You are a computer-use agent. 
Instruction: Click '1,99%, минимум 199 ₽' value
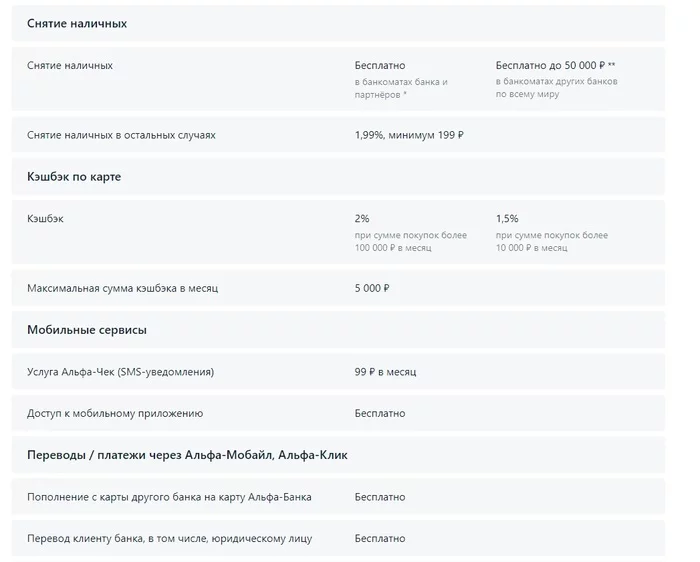[409, 135]
